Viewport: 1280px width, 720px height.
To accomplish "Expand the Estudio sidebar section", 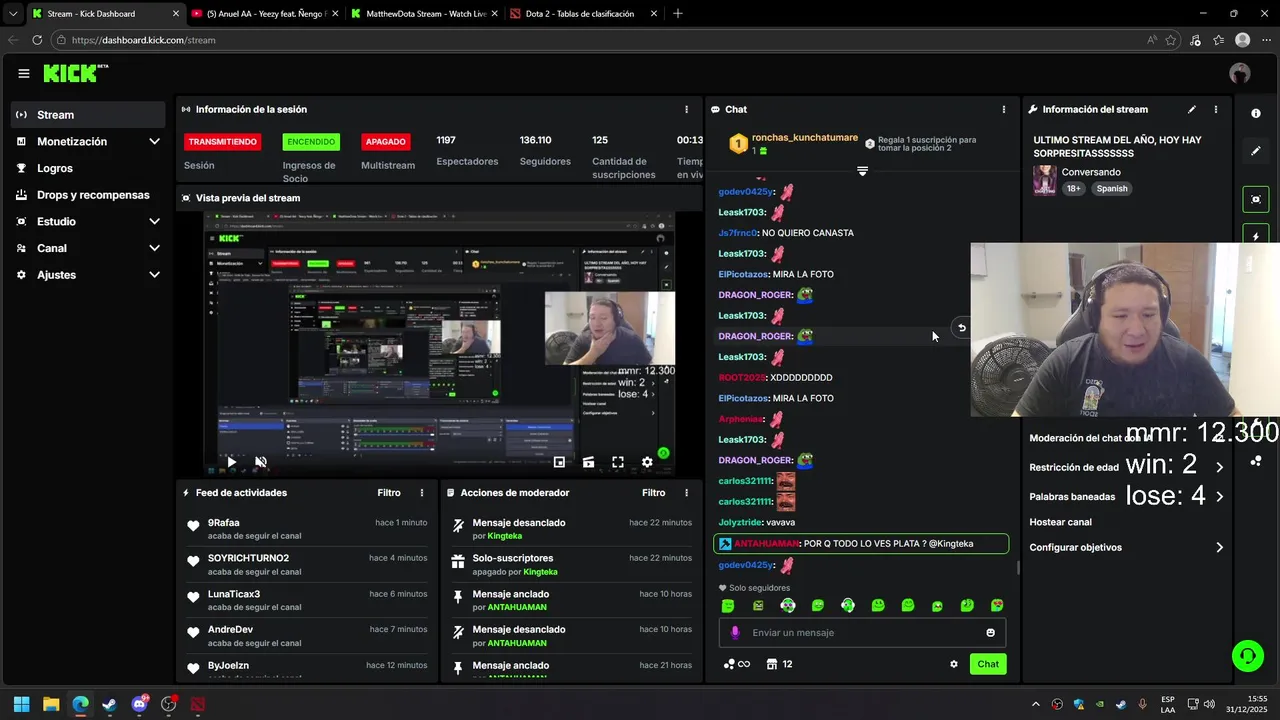I will pyautogui.click(x=89, y=221).
